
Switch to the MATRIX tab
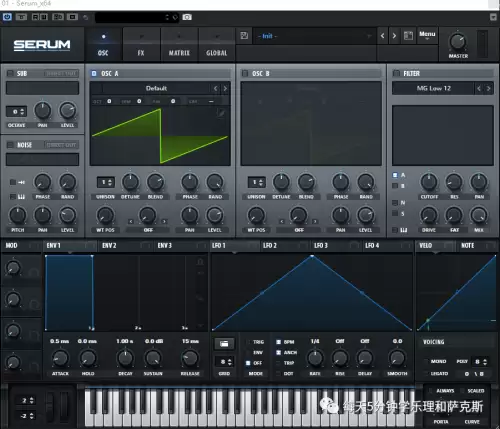[179, 45]
